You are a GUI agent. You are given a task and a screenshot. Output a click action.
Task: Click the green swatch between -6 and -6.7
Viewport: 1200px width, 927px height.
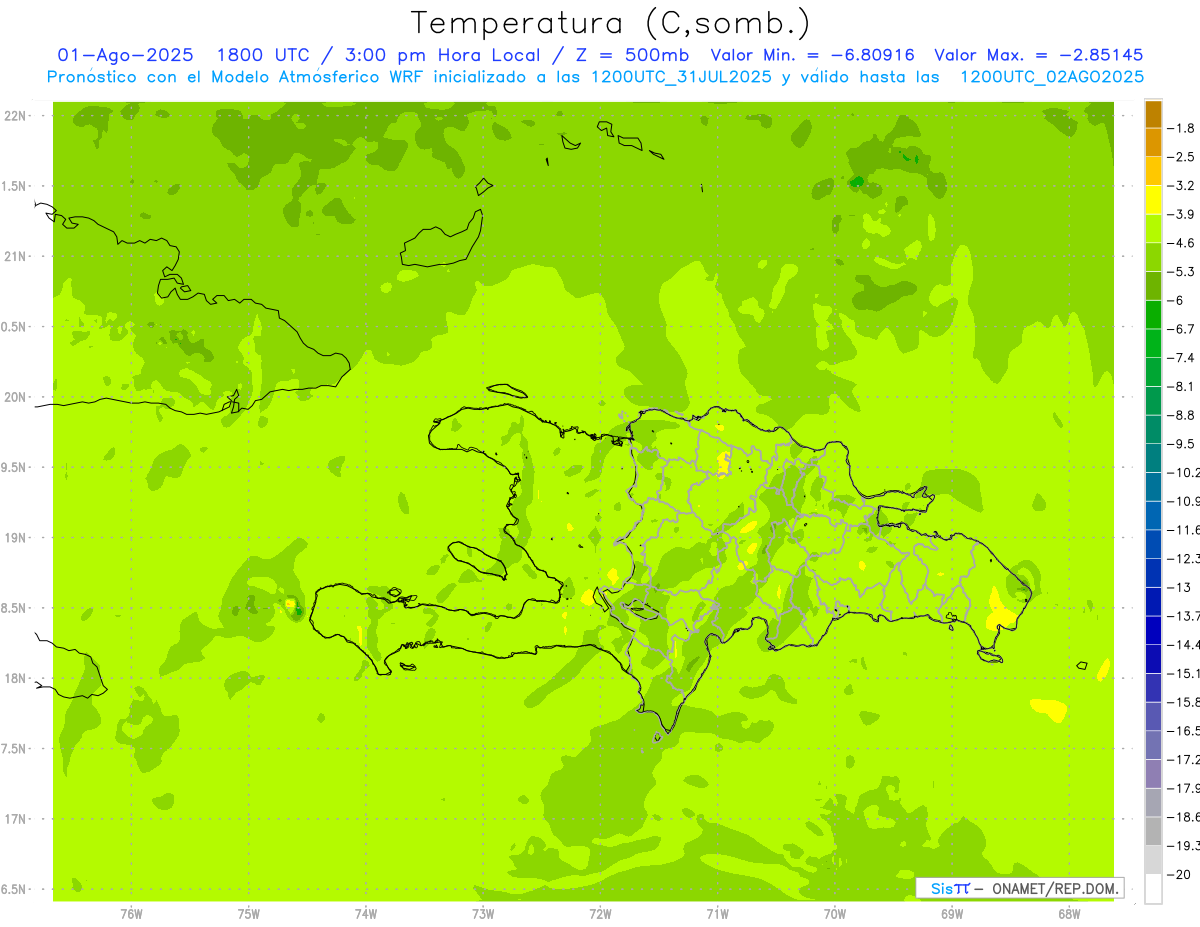pyautogui.click(x=1153, y=314)
